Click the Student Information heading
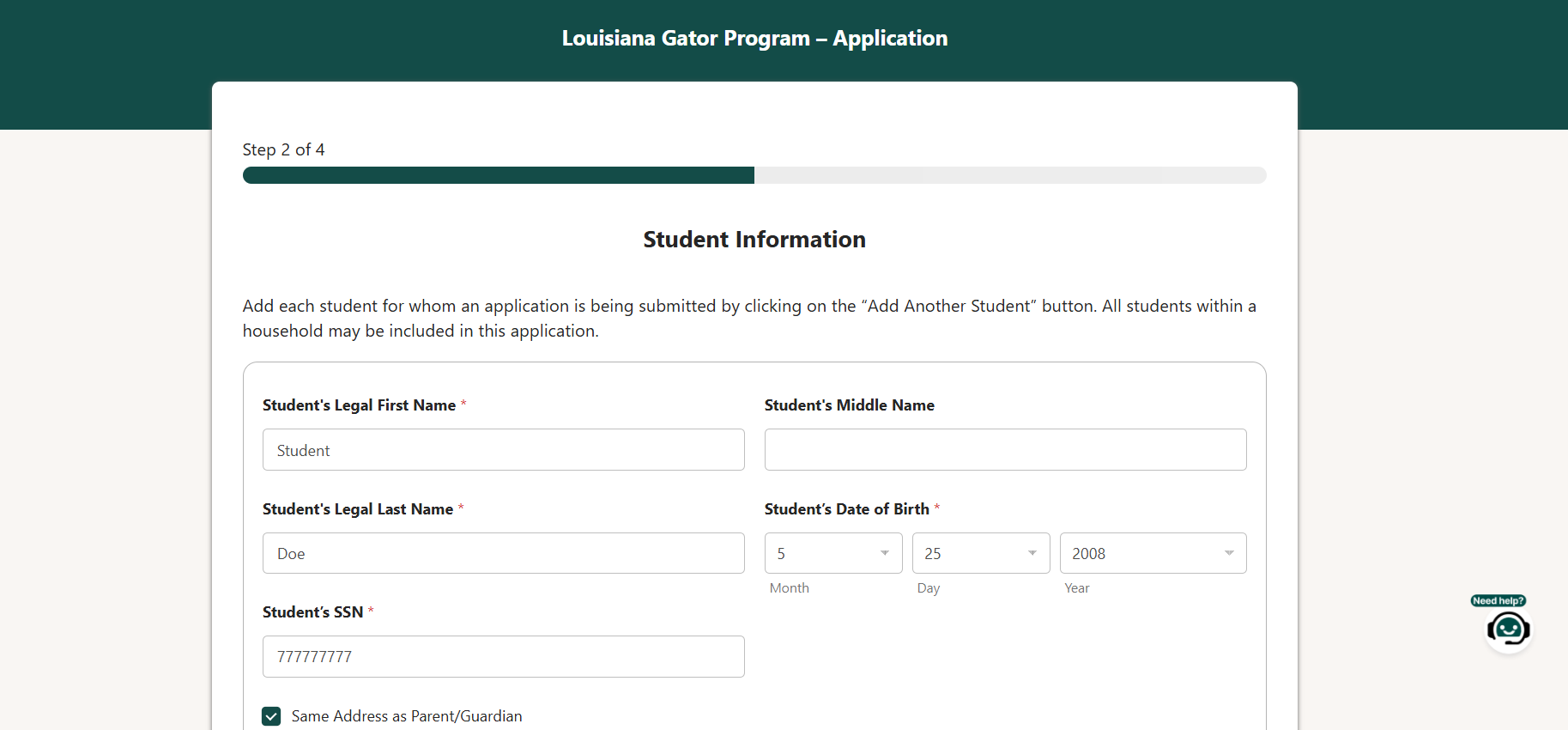The image size is (1568, 730). pyautogui.click(x=754, y=240)
